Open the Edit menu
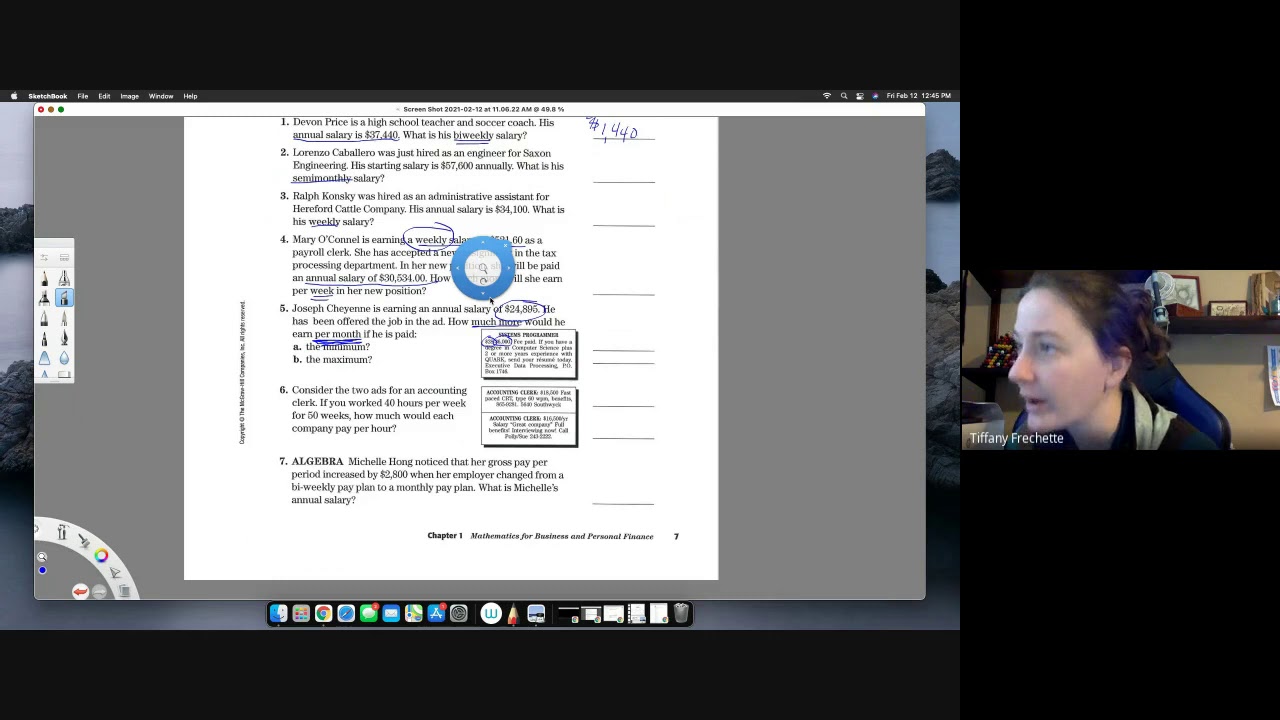 click(104, 96)
